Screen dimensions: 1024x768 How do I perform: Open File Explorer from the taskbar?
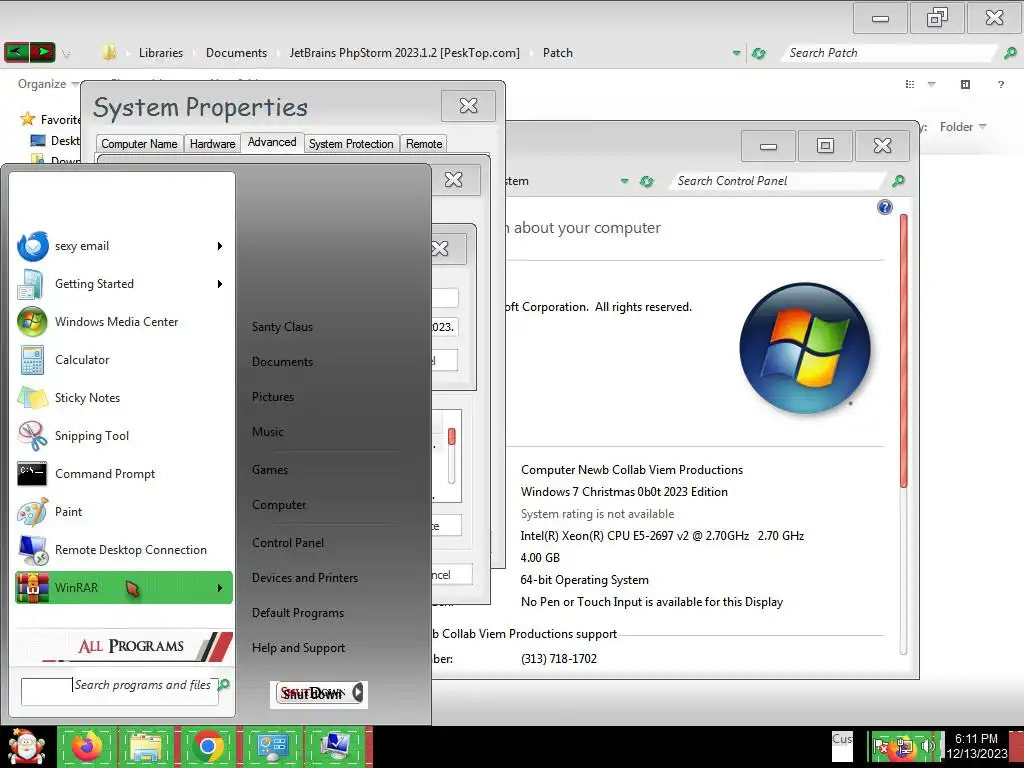[146, 747]
